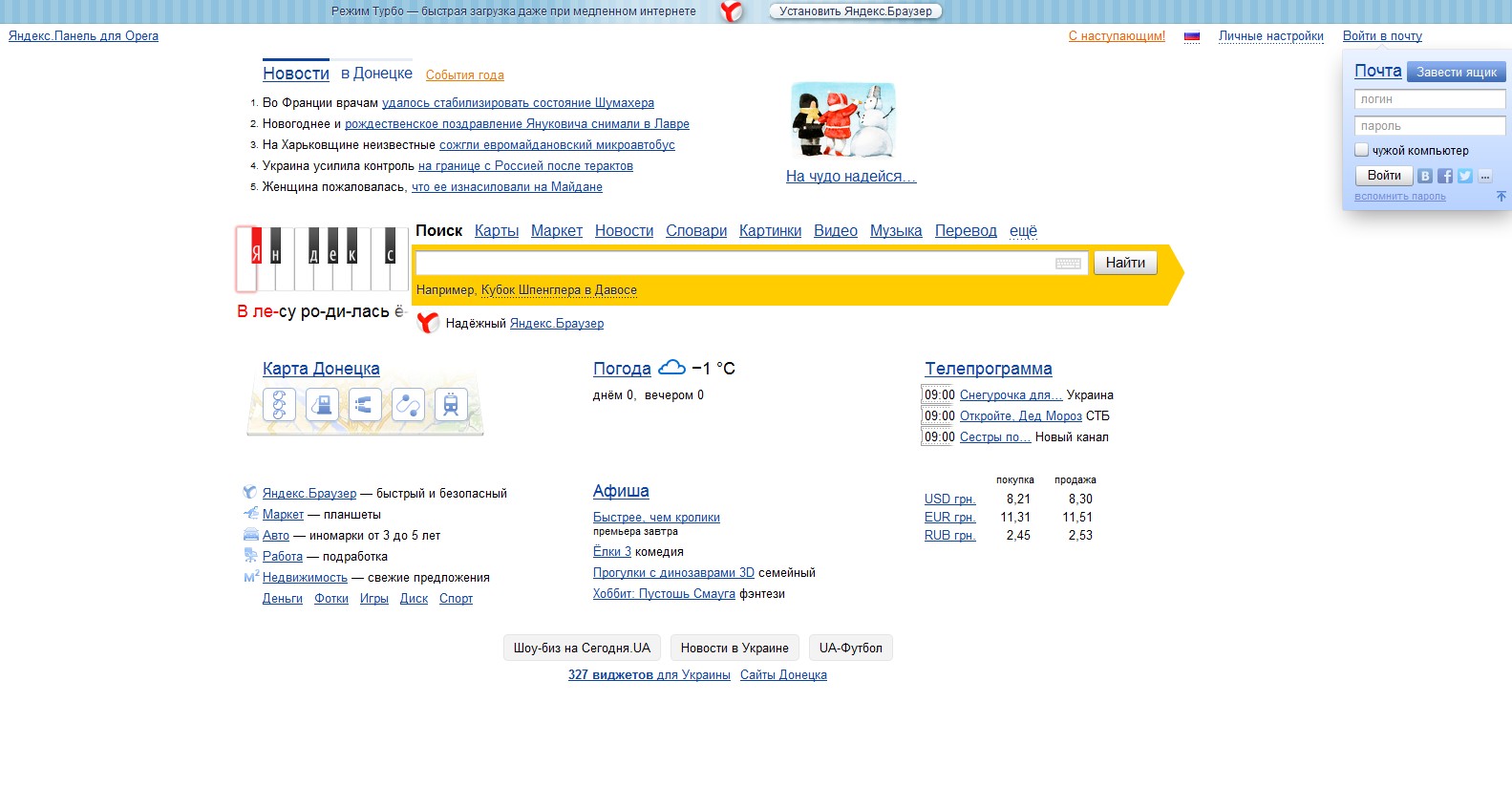Open the USD грн. exchange rate link
Screen dimensions: 1512x787
pos(950,499)
